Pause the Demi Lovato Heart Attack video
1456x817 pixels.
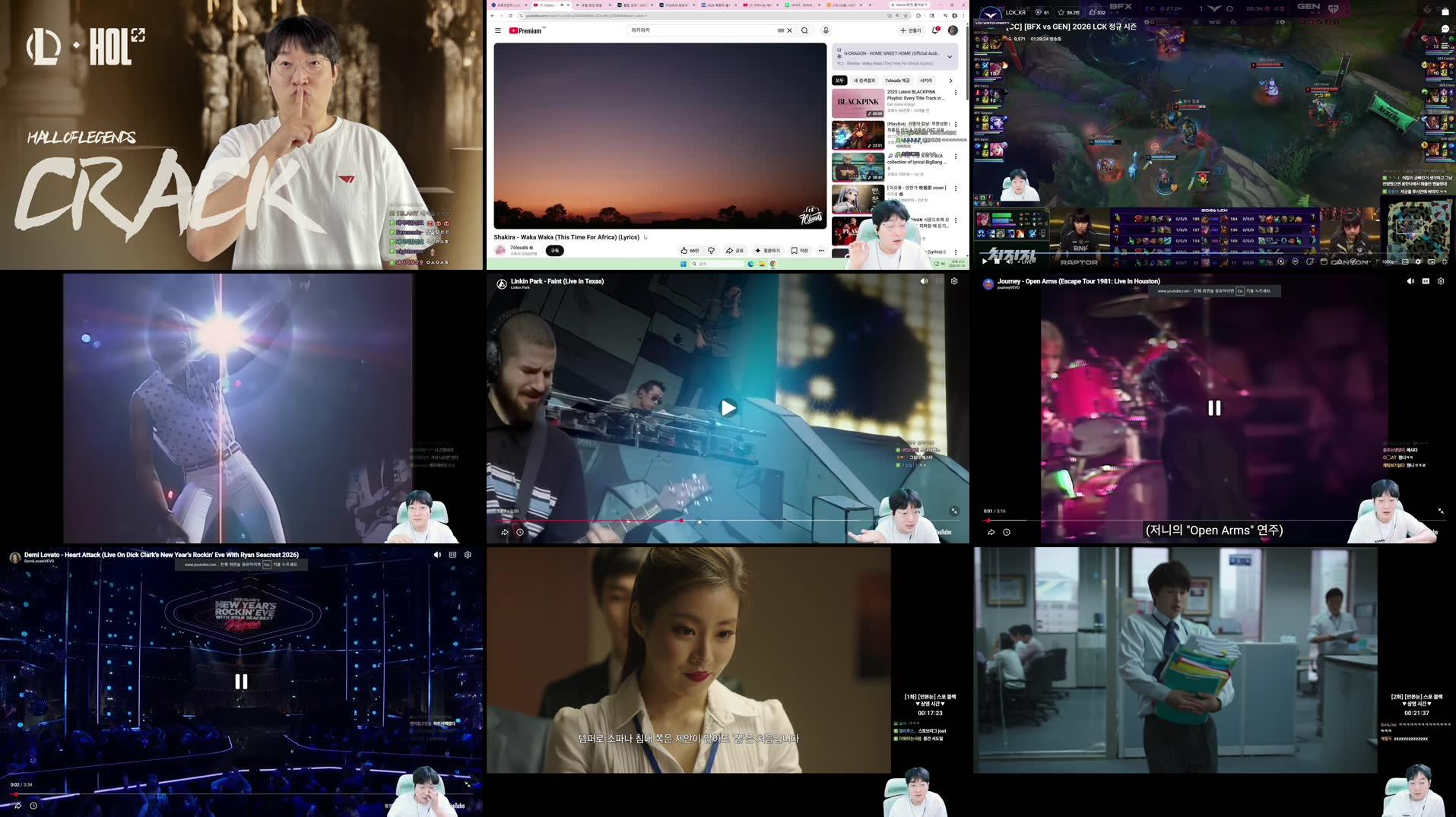click(241, 682)
